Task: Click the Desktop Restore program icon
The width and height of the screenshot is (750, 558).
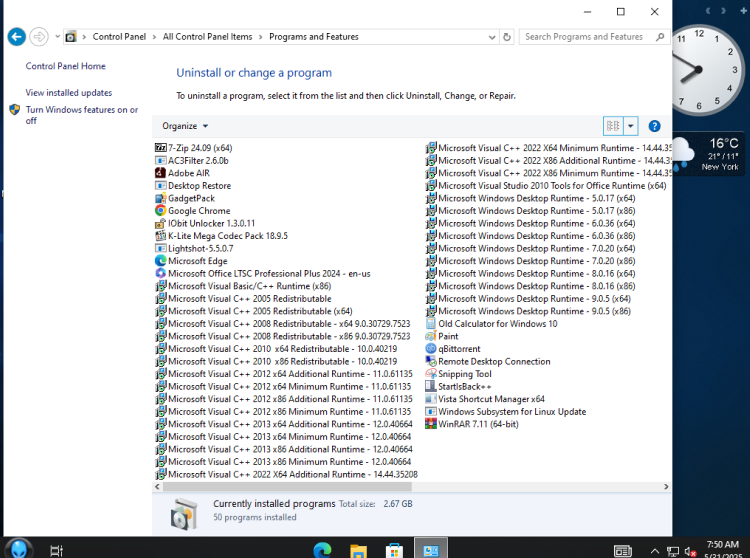Action: pyautogui.click(x=161, y=186)
